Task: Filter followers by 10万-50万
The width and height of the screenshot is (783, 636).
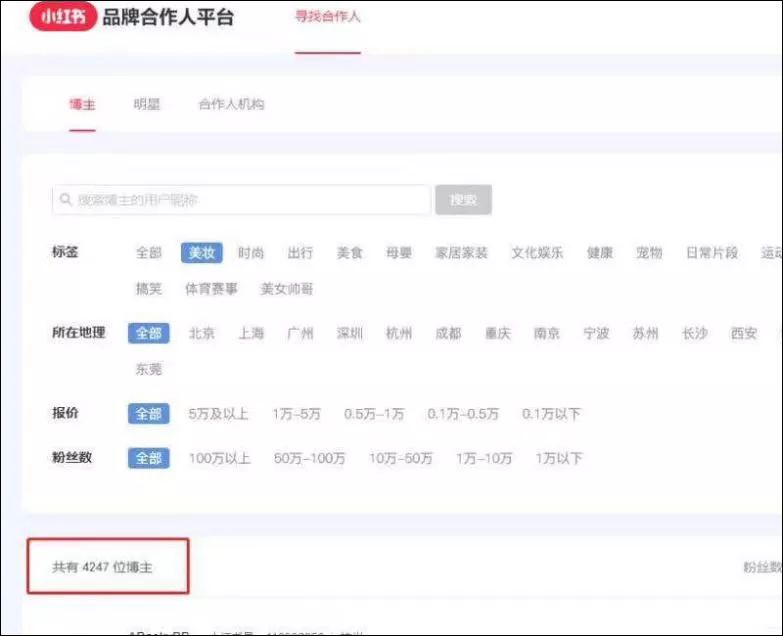Action: tap(400, 458)
